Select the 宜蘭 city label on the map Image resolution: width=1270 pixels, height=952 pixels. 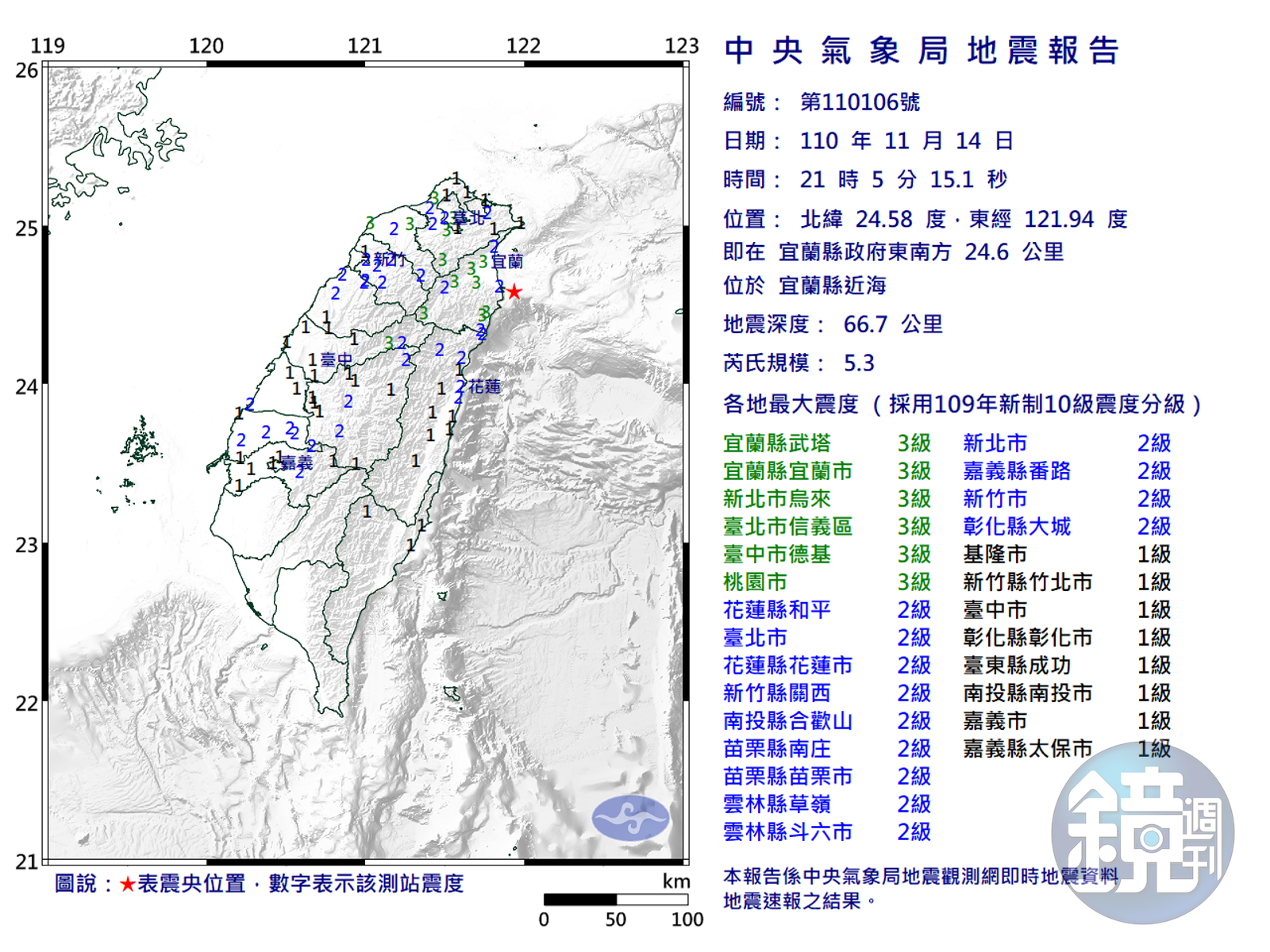(x=506, y=261)
